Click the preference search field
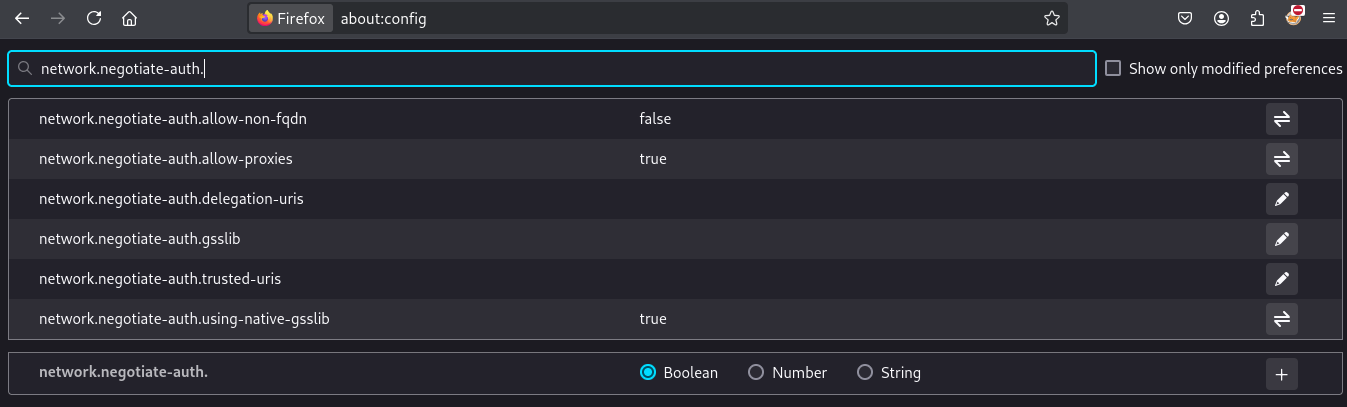Viewport: 1347px width, 407px height. [552, 69]
